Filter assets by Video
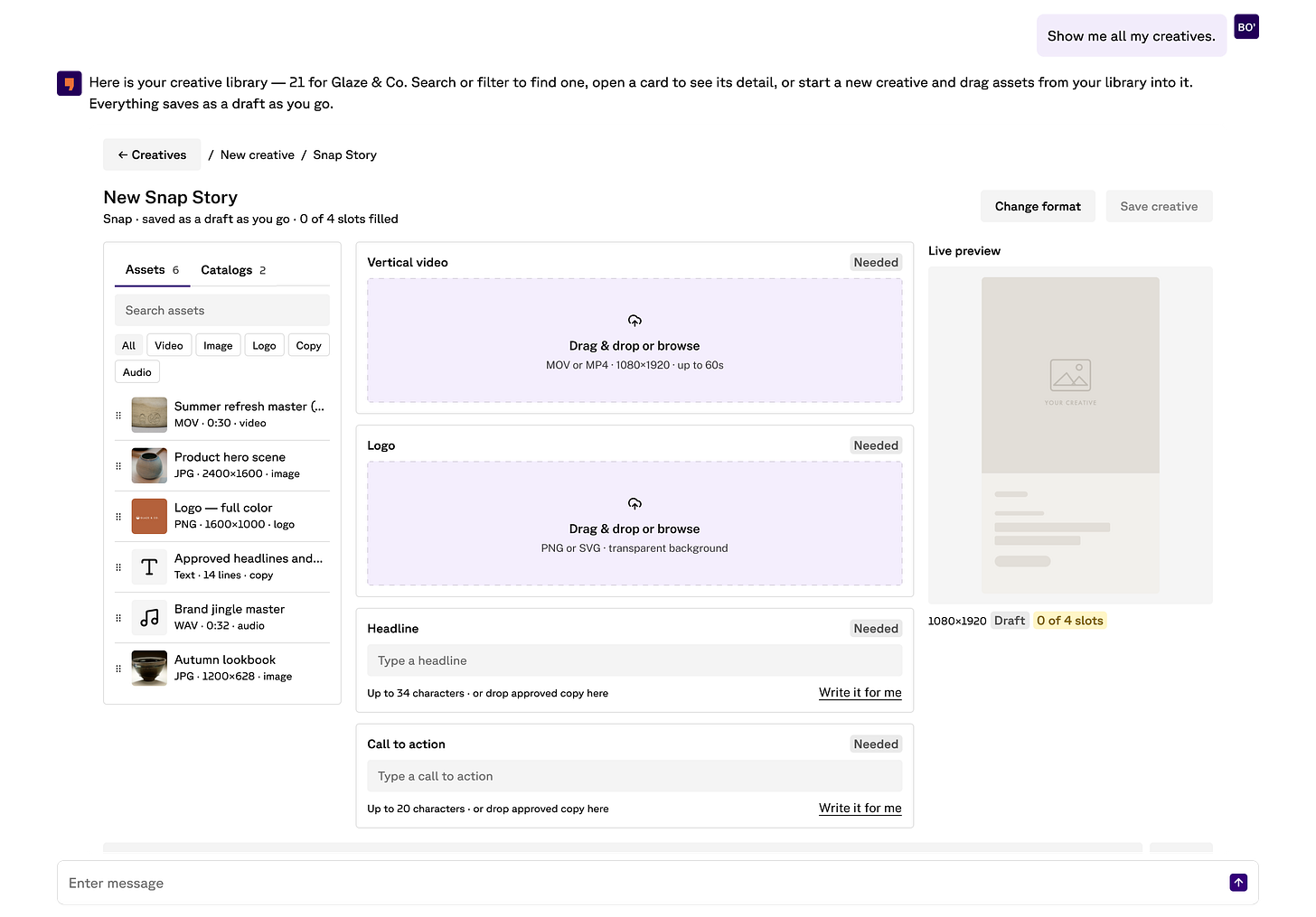Screen dimensions: 1316x917 coord(169,345)
